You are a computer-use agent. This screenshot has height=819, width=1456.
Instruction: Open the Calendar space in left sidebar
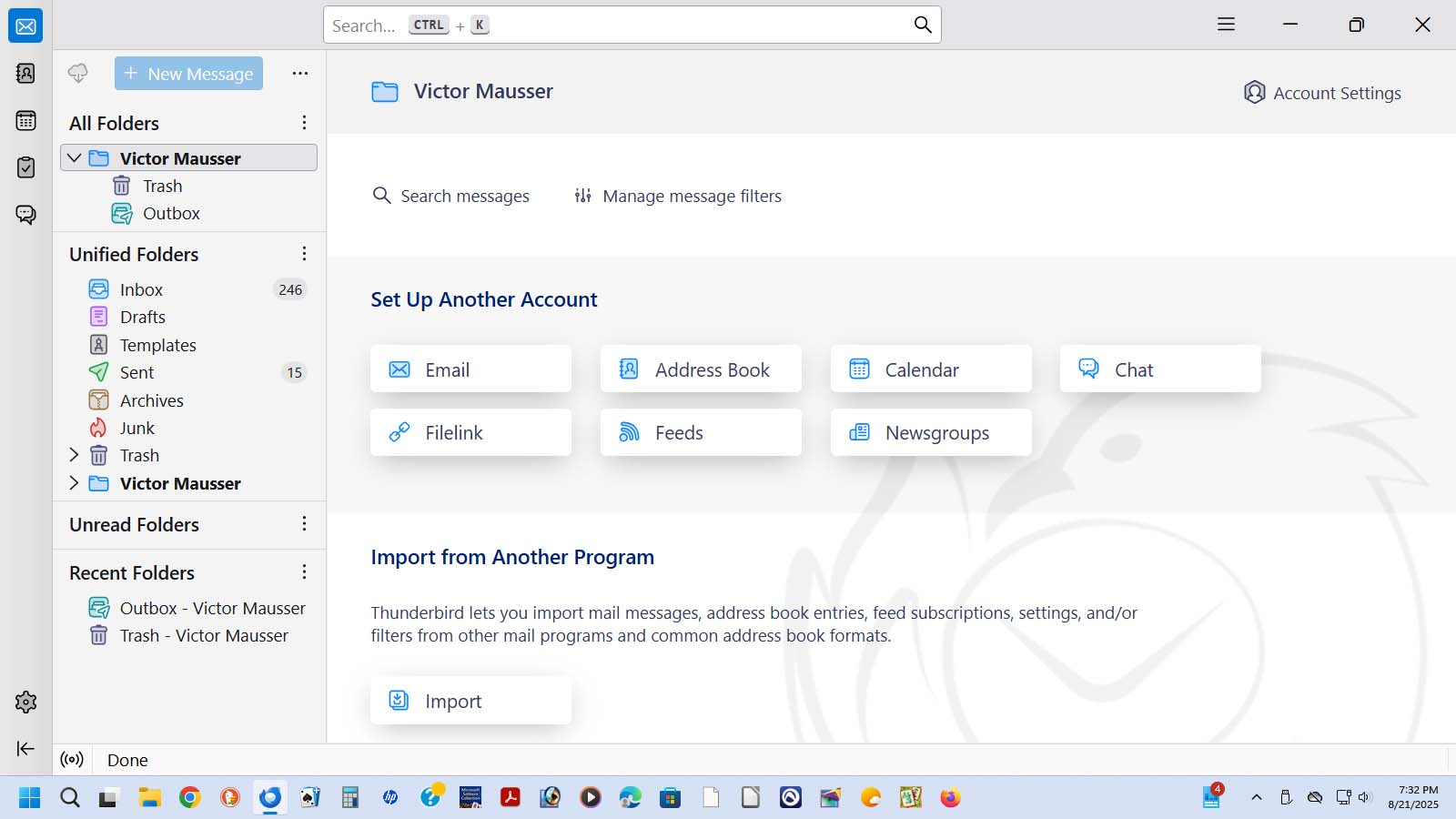point(25,120)
